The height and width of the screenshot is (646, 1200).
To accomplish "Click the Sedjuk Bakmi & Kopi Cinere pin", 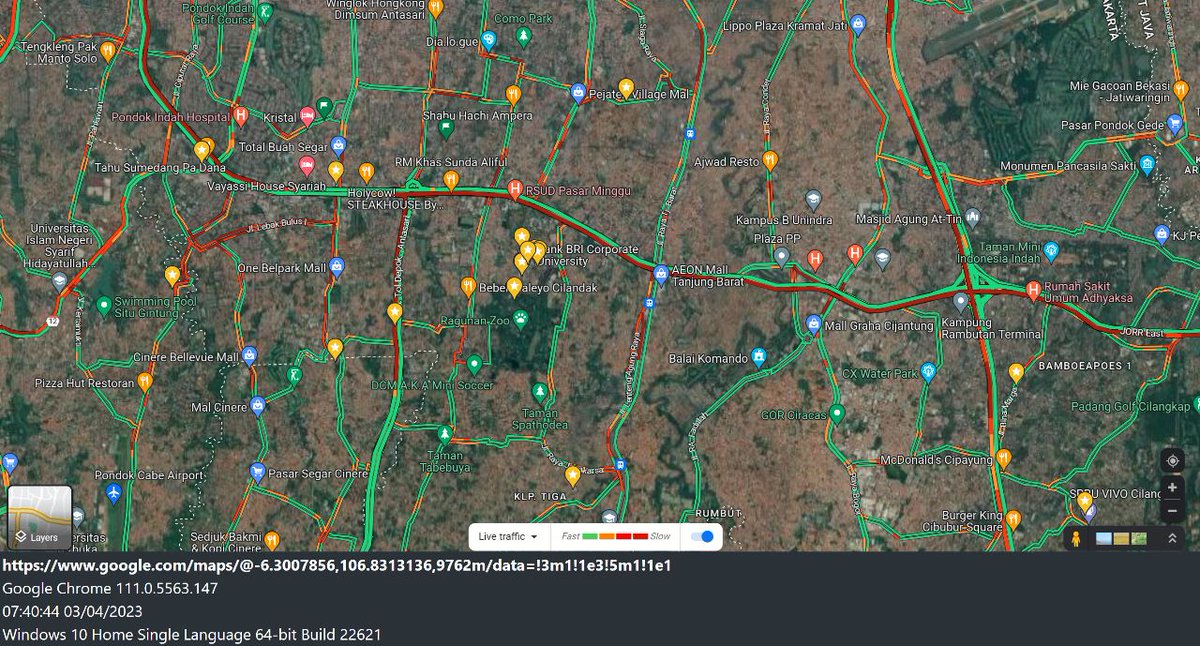I will [x=270, y=540].
